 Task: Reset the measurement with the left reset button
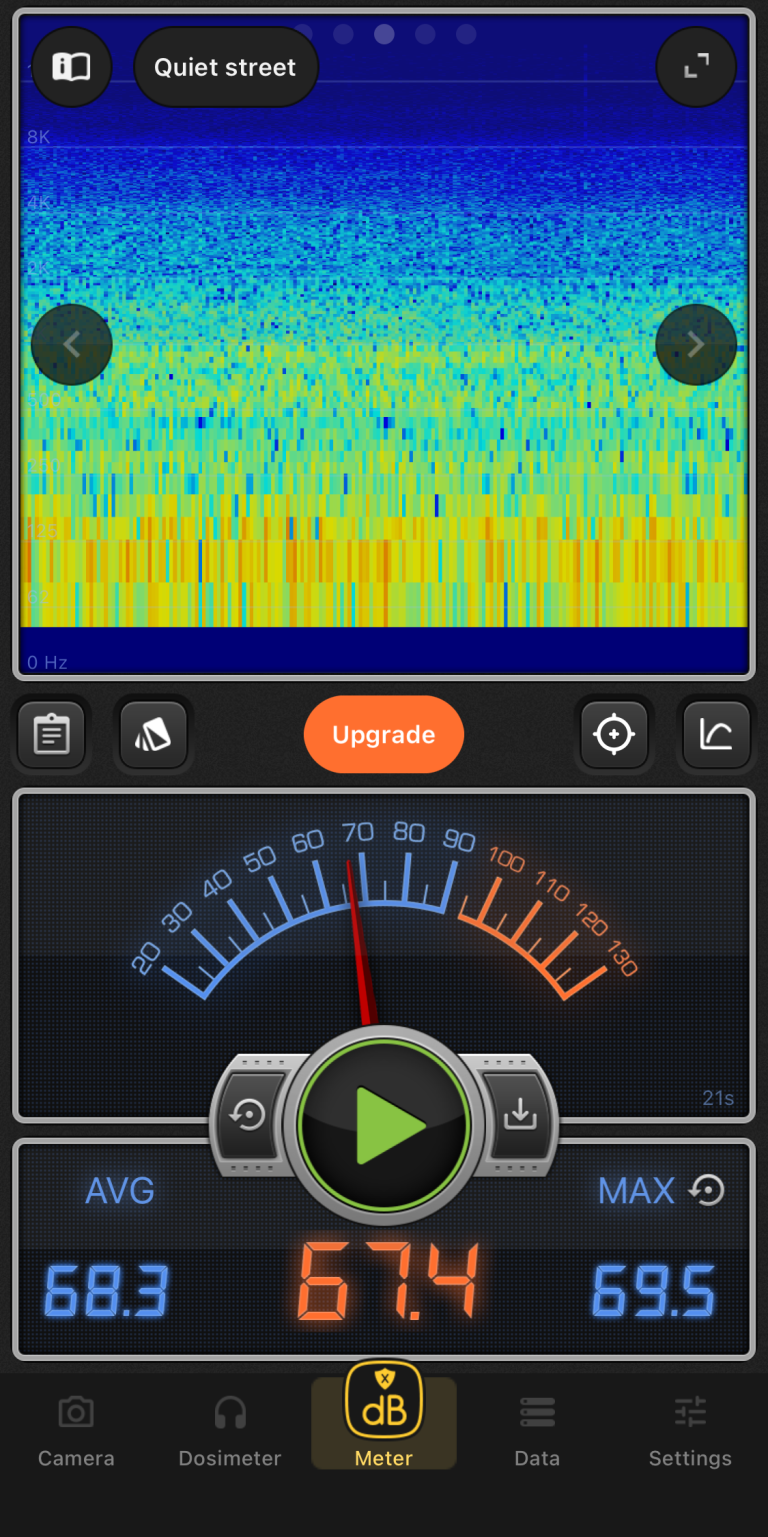(x=247, y=1115)
